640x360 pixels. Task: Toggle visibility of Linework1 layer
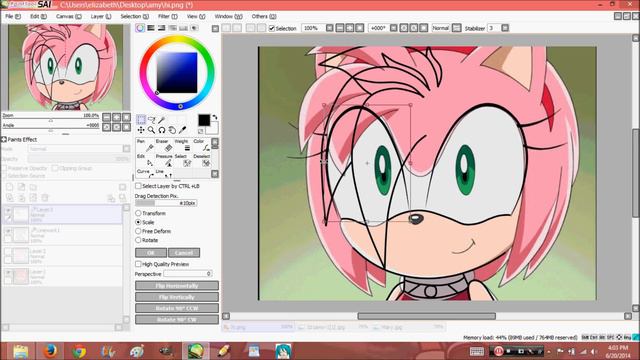tap(8, 231)
